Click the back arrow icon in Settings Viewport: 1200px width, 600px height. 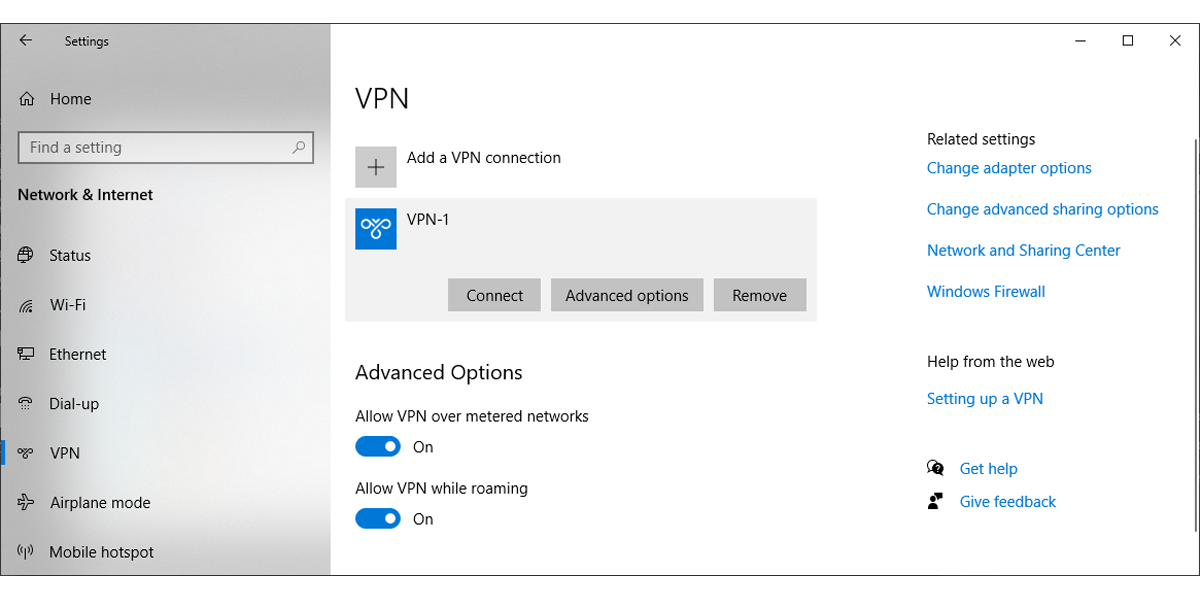(x=26, y=41)
